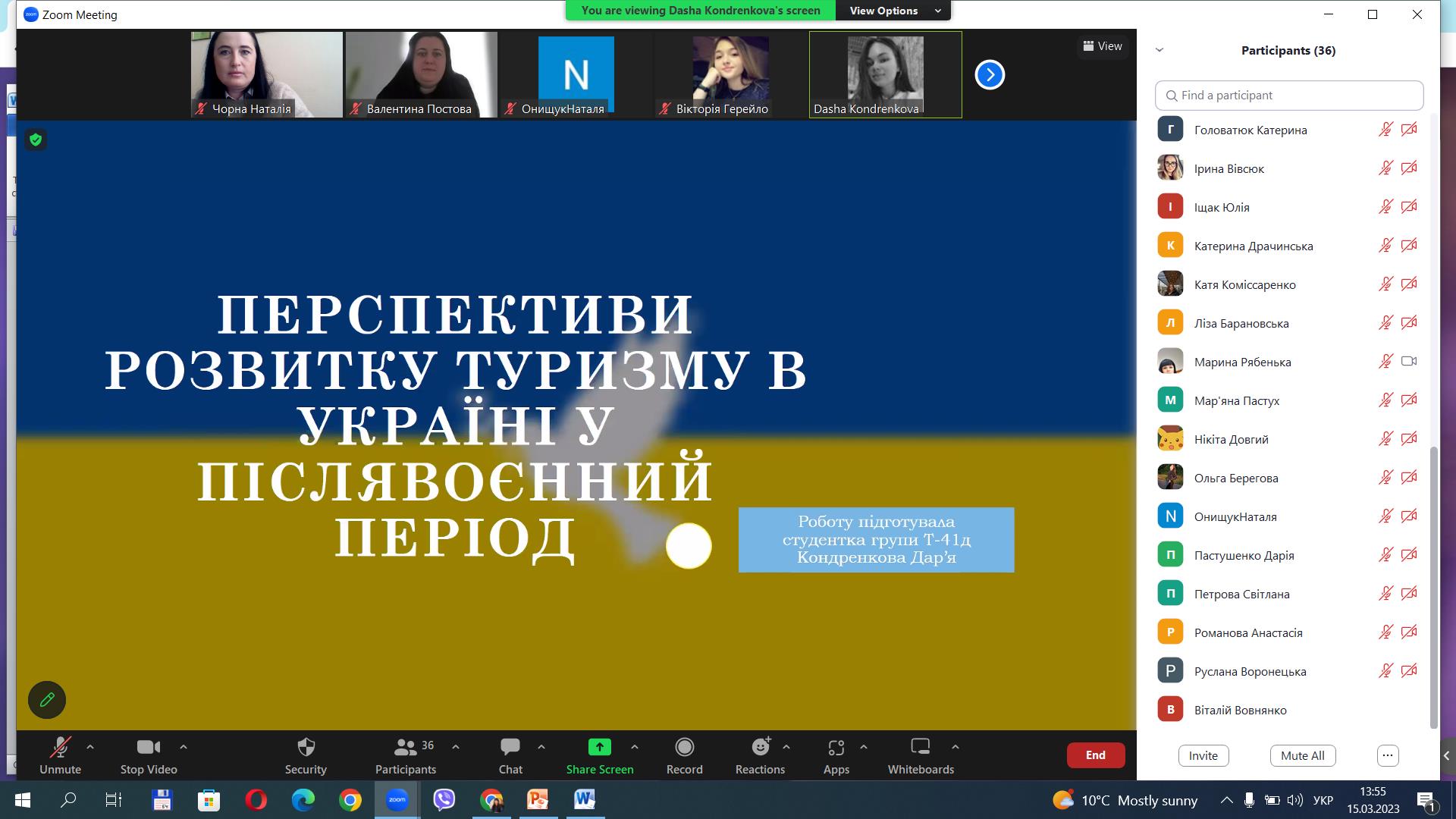Click the red End button

tap(1095, 755)
